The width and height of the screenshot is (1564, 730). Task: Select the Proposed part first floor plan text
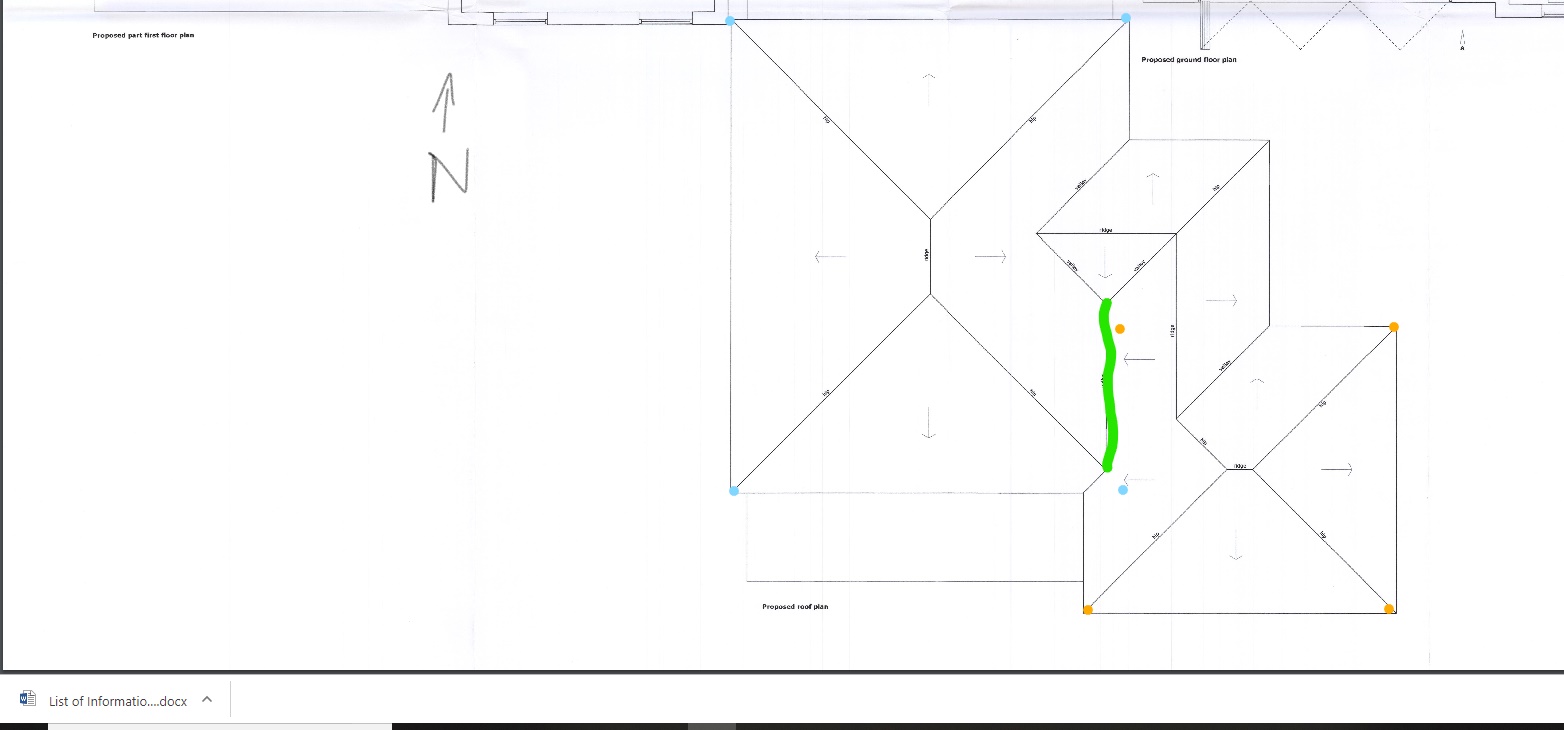[142, 35]
